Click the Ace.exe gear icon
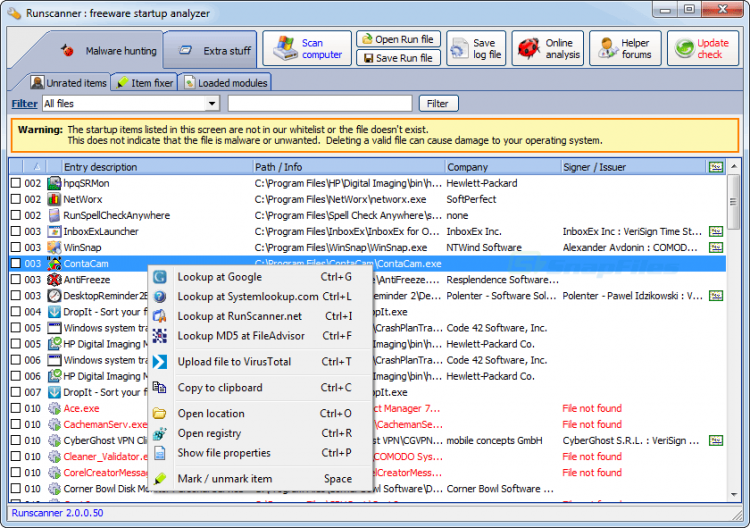 click(54, 408)
